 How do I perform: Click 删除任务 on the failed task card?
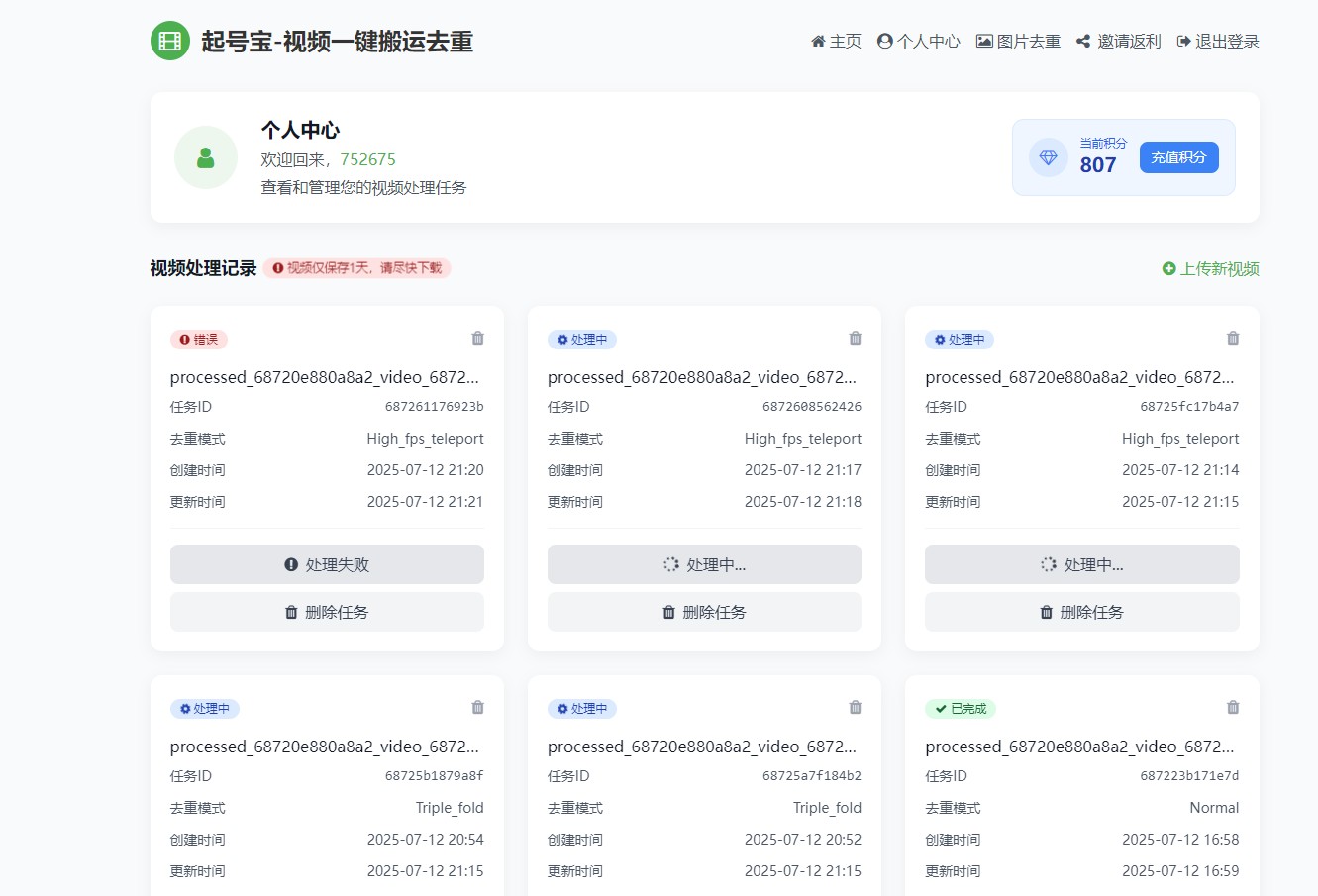click(327, 612)
